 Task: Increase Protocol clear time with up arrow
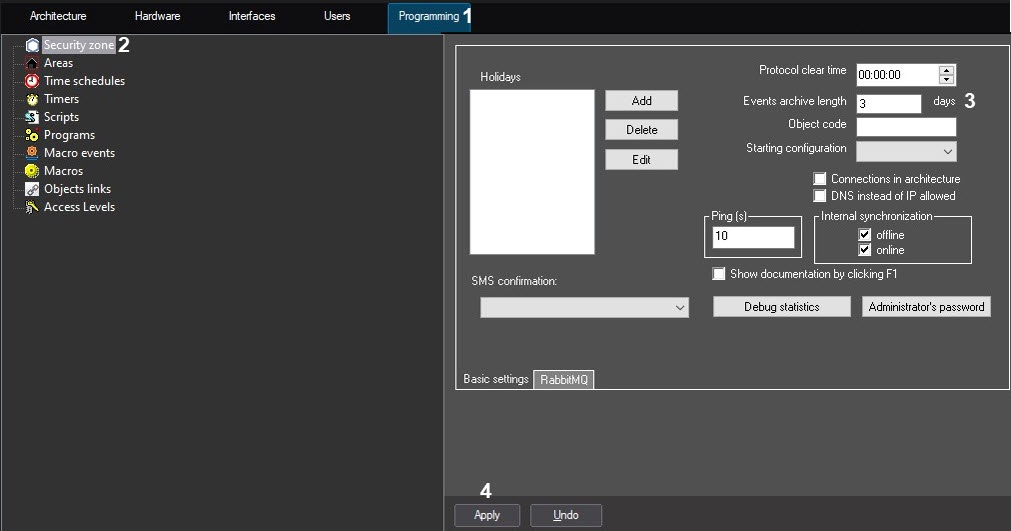click(x=947, y=70)
